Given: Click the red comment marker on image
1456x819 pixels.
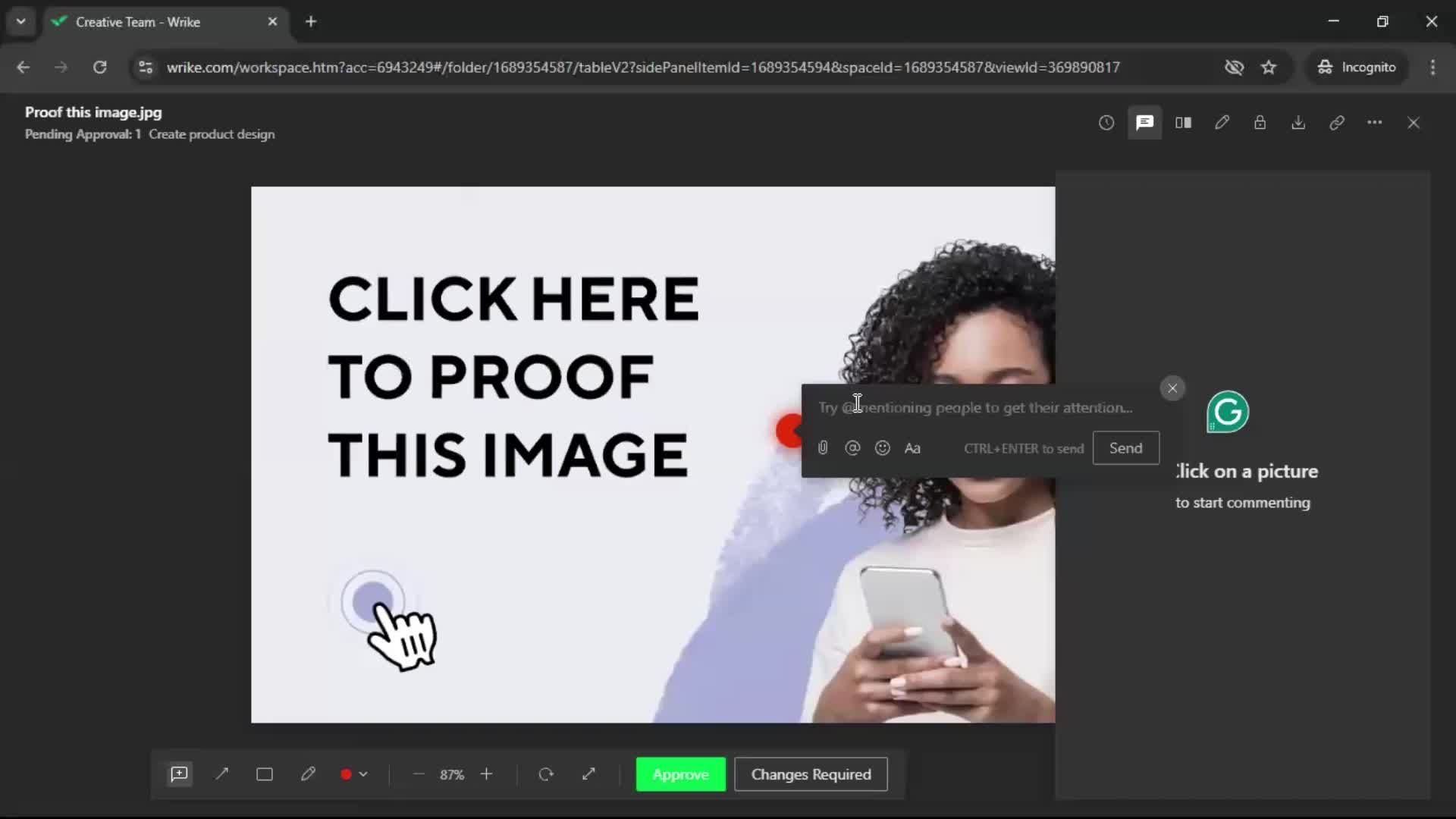Looking at the screenshot, I should click(789, 431).
